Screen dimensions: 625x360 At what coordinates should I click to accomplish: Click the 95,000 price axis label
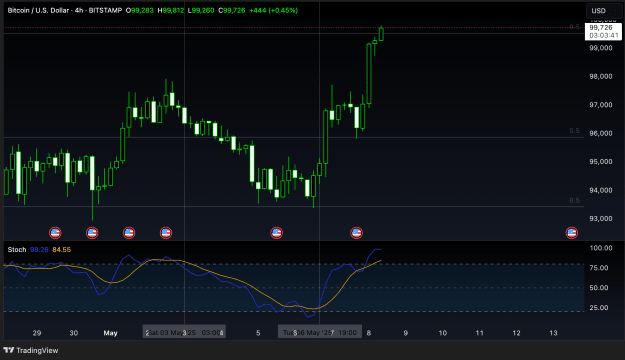(x=601, y=161)
